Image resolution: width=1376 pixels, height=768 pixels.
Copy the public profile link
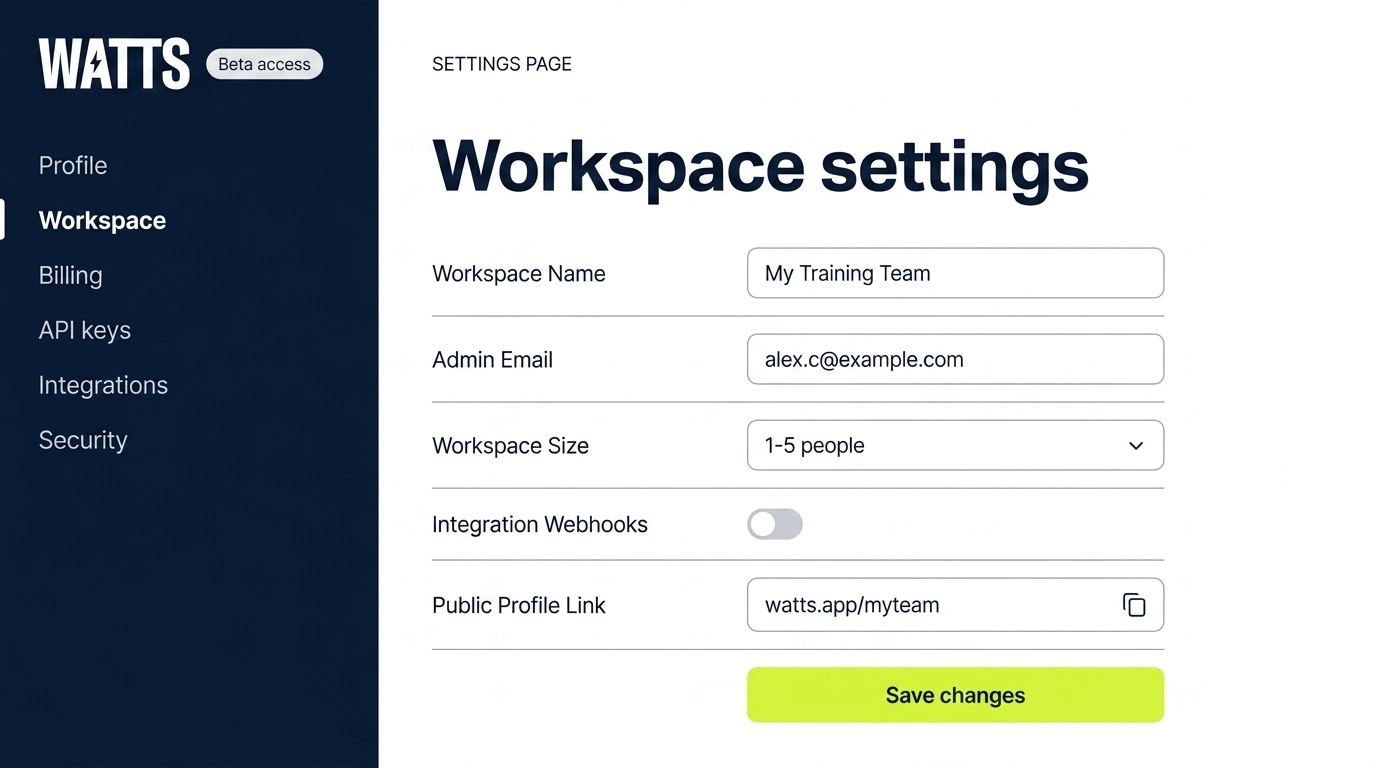(x=1133, y=605)
